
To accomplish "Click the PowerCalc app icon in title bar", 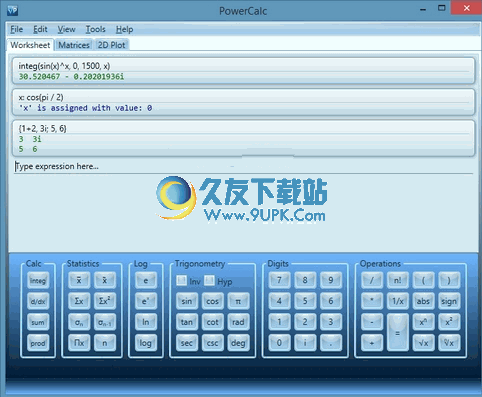I will click(12, 10).
